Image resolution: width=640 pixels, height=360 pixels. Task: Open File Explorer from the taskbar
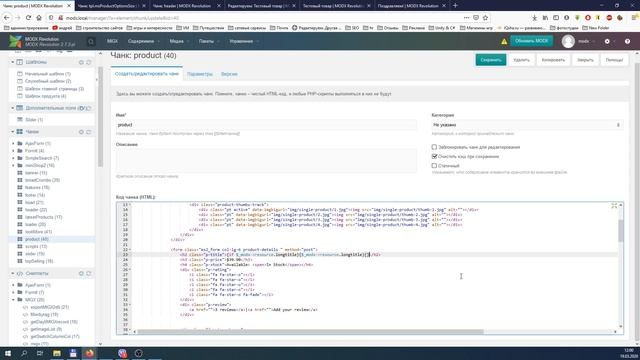(x=57, y=353)
